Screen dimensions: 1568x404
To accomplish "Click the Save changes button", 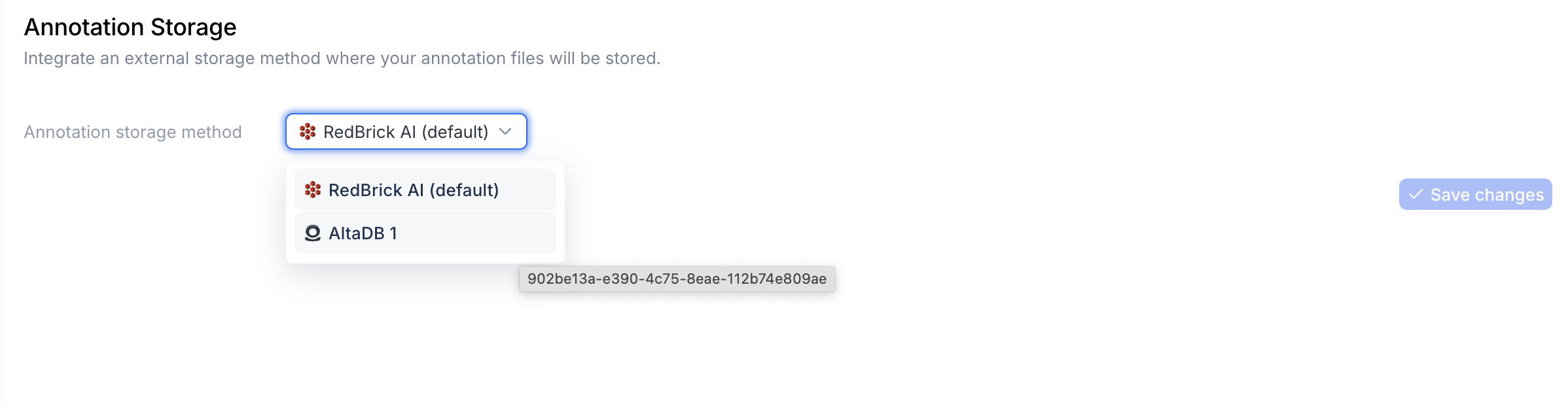I will click(1476, 194).
